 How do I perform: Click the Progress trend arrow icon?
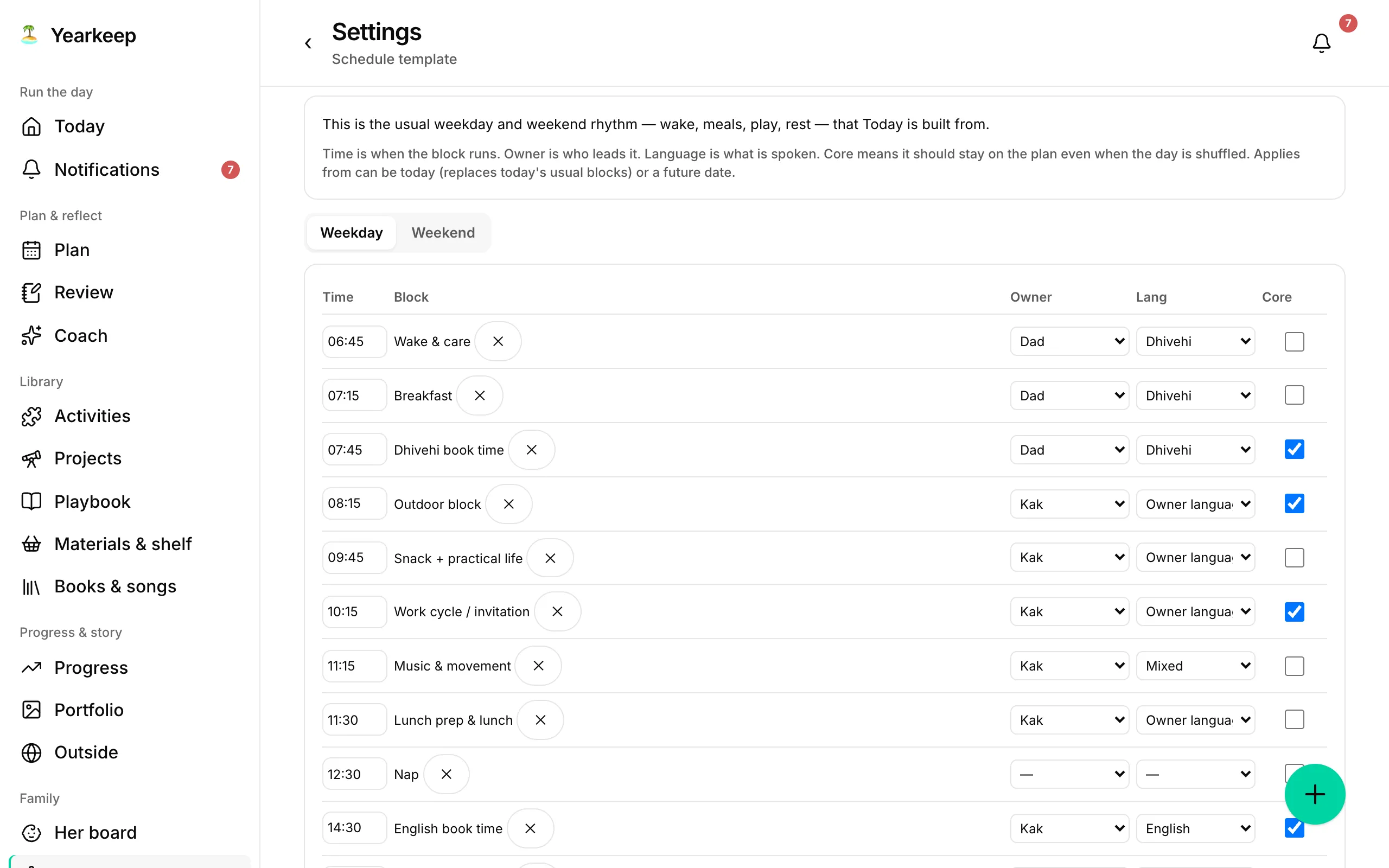(31, 667)
